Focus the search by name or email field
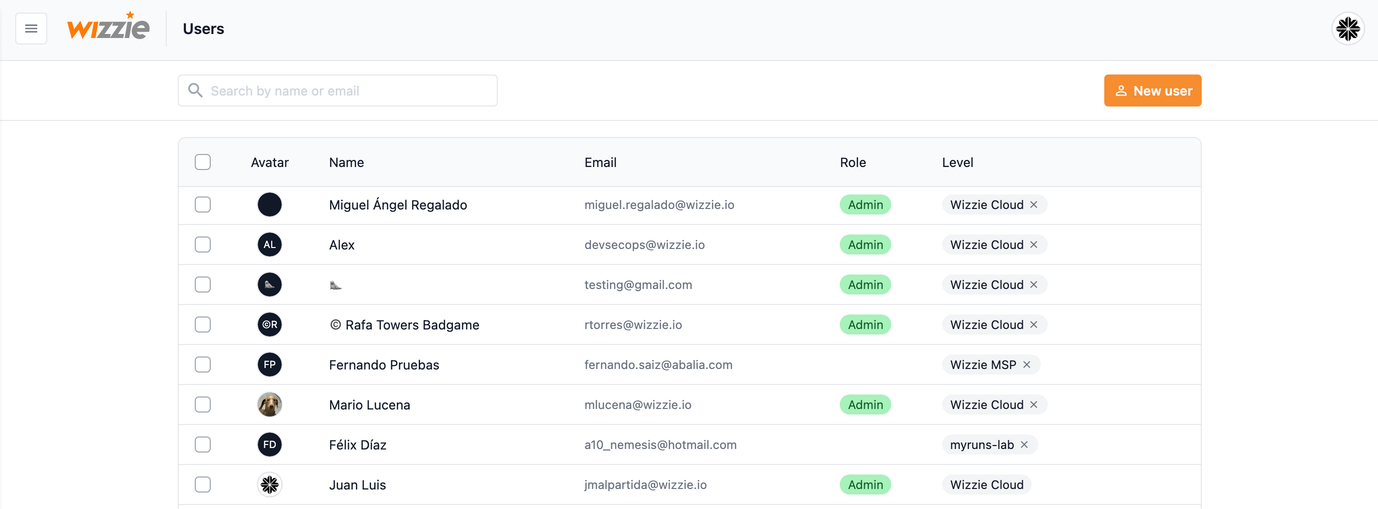Screen dimensions: 1378x509 (345, 91)
